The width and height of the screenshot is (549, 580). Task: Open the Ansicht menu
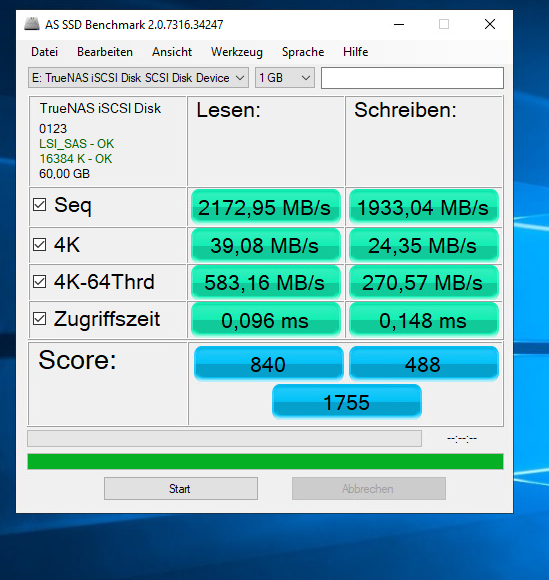coord(172,52)
